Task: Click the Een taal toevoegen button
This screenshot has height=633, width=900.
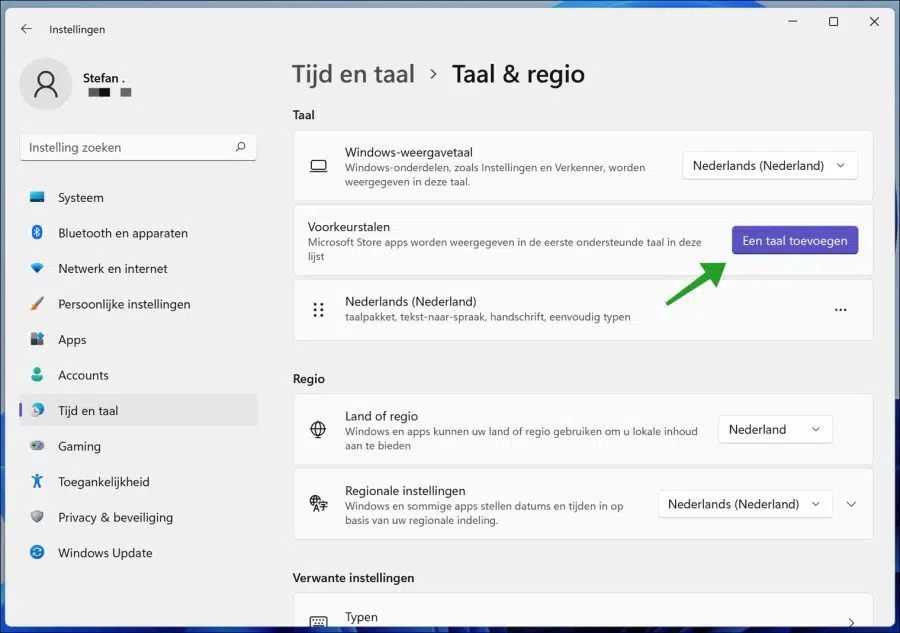Action: [795, 240]
